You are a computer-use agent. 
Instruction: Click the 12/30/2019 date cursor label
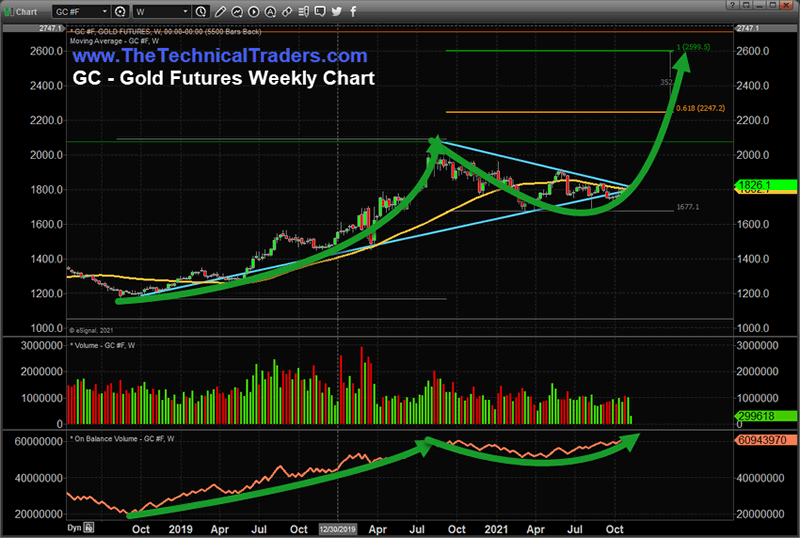[337, 529]
